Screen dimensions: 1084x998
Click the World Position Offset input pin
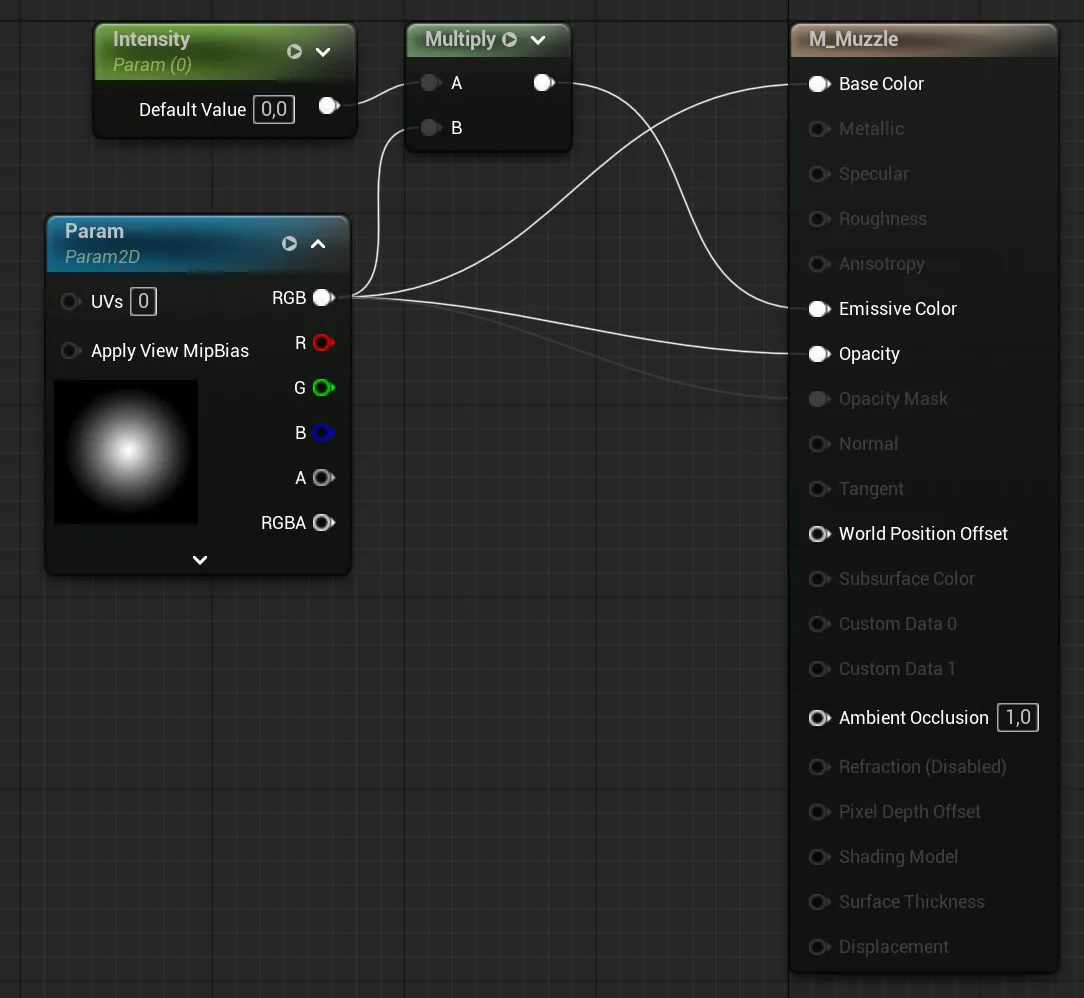pyautogui.click(x=819, y=534)
